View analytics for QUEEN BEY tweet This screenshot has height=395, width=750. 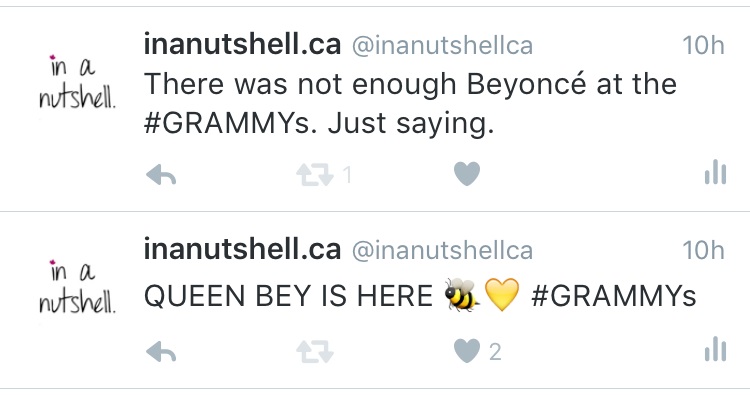tap(715, 350)
